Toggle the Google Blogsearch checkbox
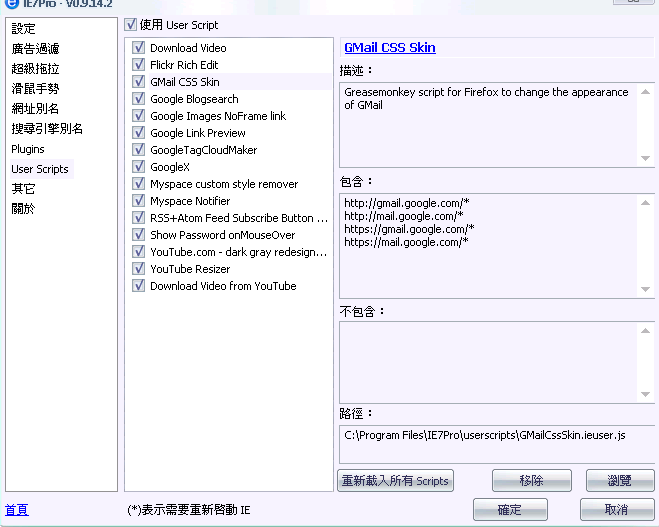The width and height of the screenshot is (659, 527). tap(138, 99)
